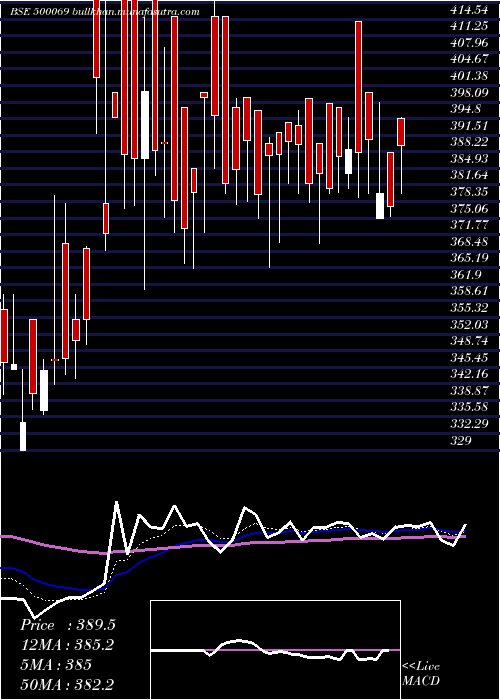Click the last red candlestick on the right
Image resolution: width=500 pixels, height=700 pixels.
pyautogui.click(x=401, y=132)
